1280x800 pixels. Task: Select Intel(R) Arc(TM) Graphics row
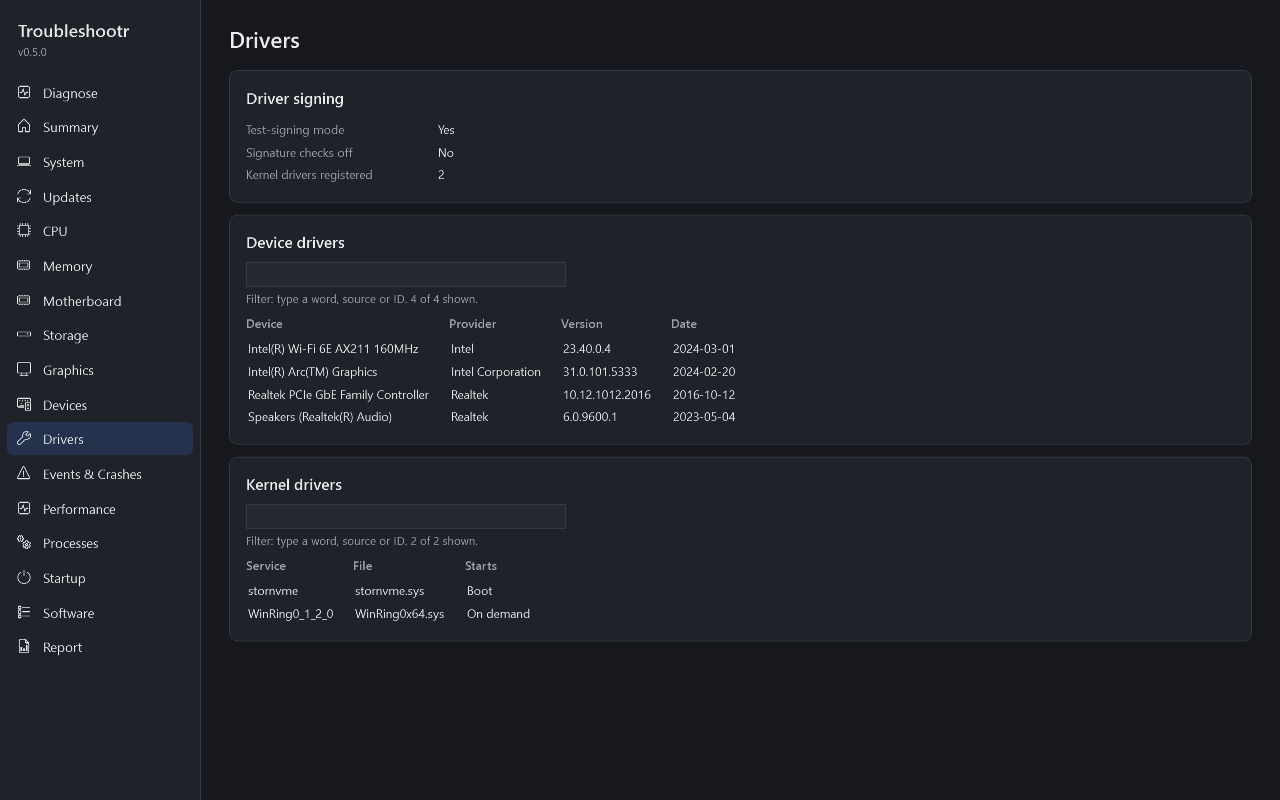492,372
